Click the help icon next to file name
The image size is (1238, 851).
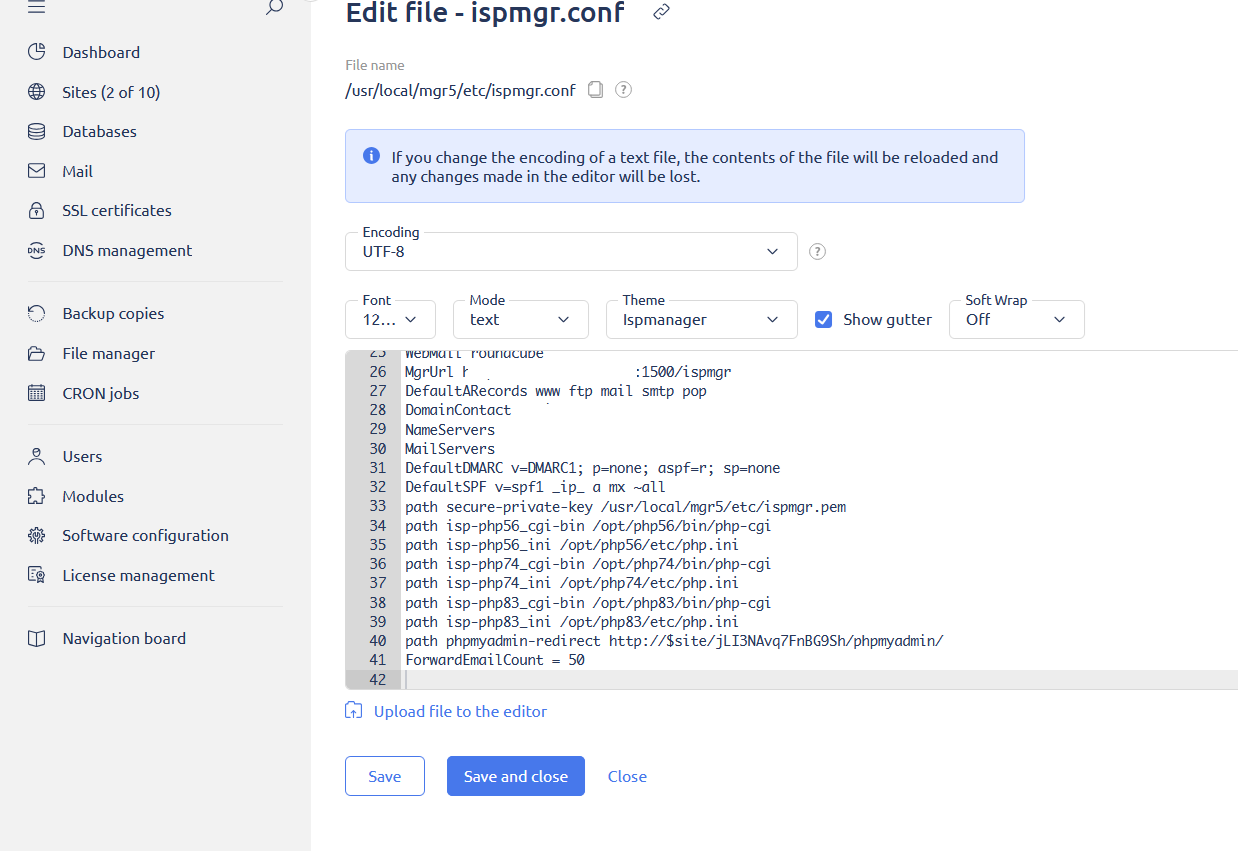coord(623,90)
